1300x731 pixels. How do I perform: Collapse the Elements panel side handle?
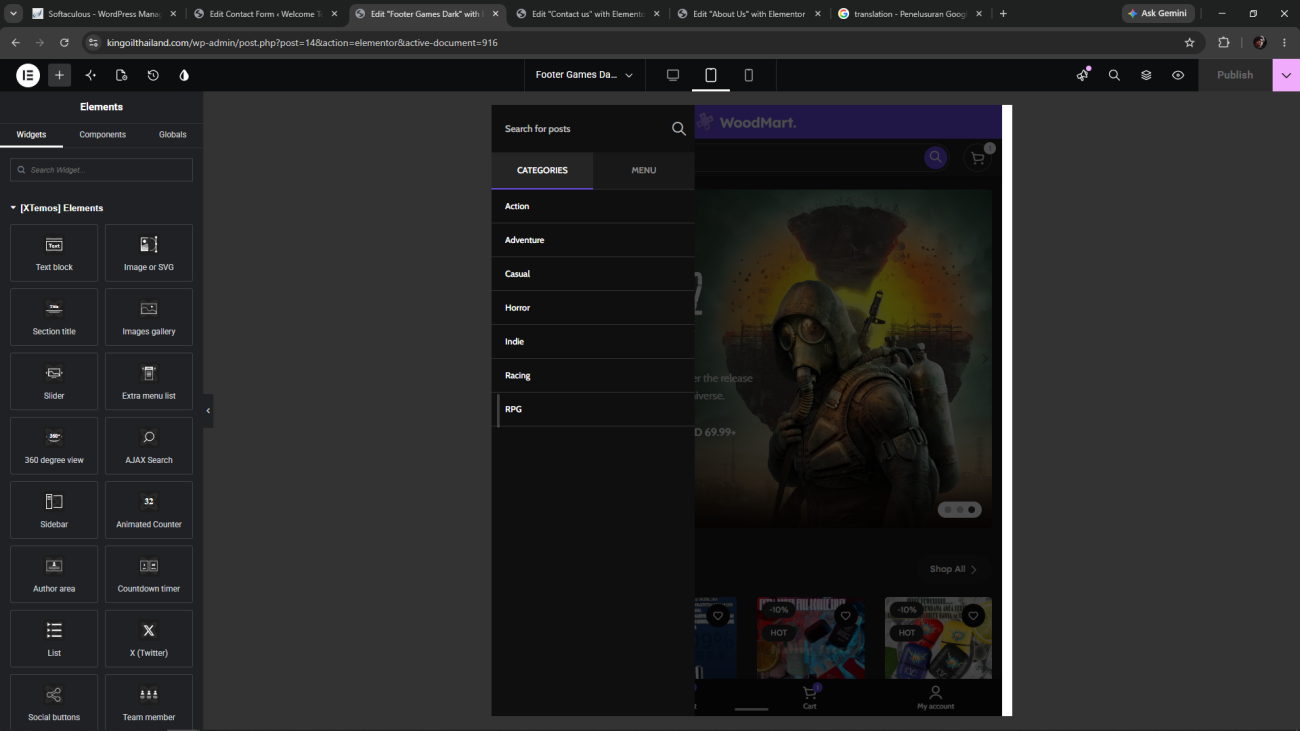(x=208, y=411)
